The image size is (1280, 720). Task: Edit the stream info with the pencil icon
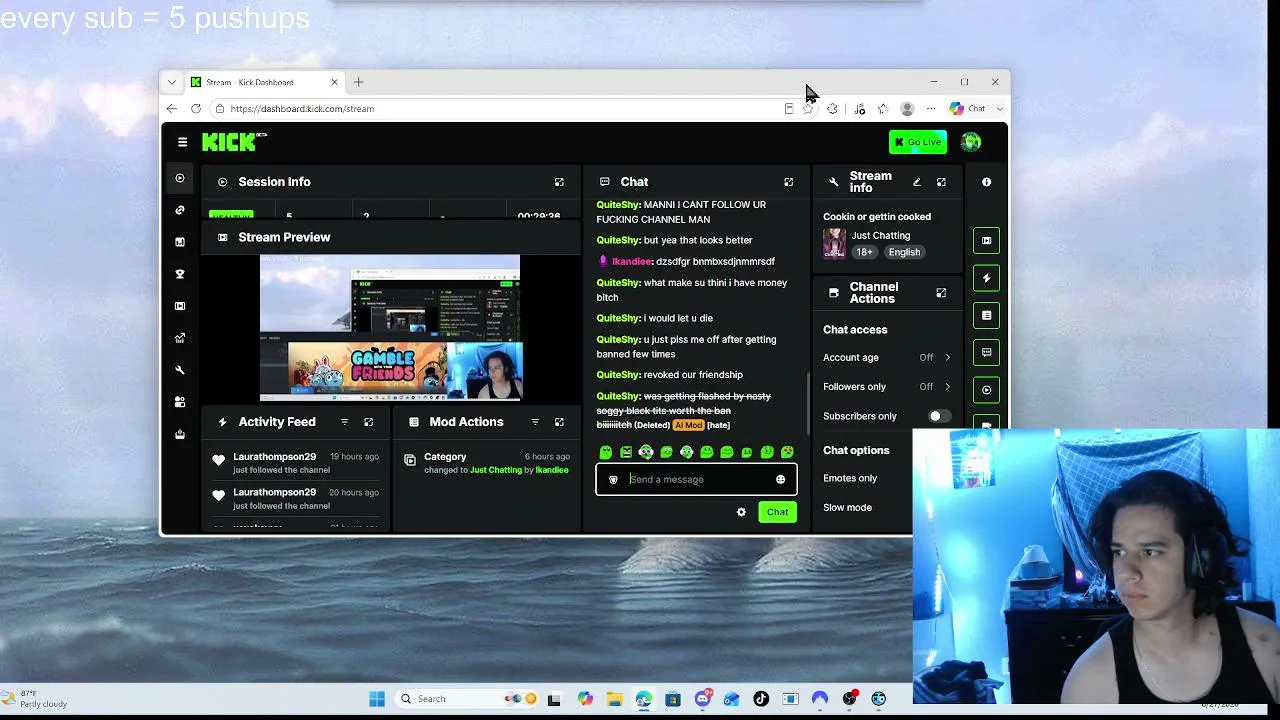pos(917,182)
